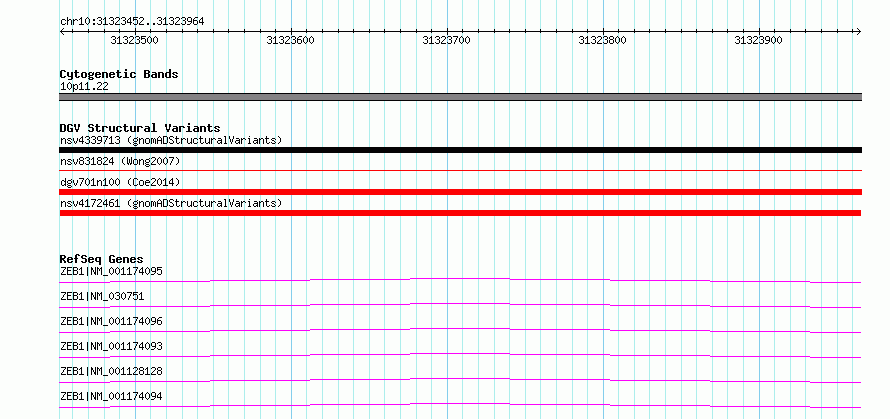
Task: Click the 31323500 ruler tick label
Action: click(135, 40)
